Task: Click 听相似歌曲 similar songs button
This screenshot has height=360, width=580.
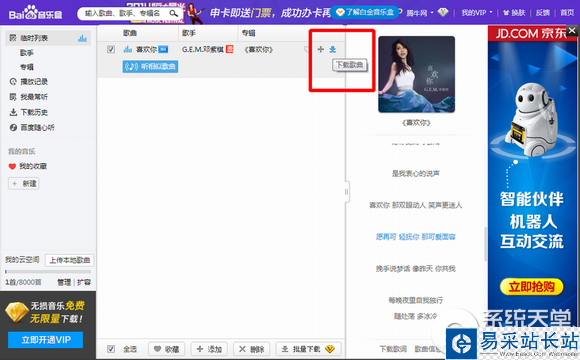Action: click(x=150, y=67)
